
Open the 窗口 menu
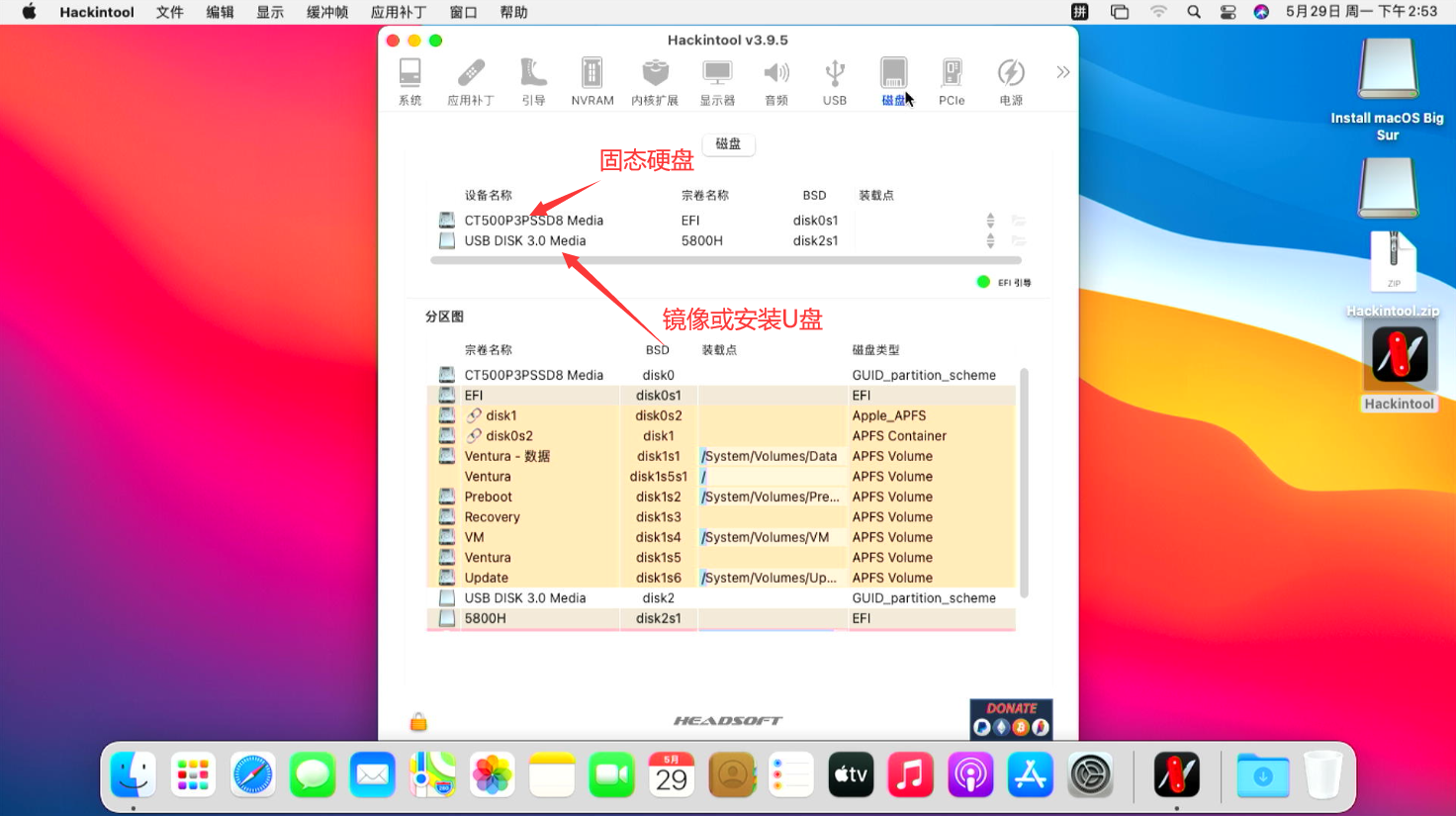click(463, 12)
